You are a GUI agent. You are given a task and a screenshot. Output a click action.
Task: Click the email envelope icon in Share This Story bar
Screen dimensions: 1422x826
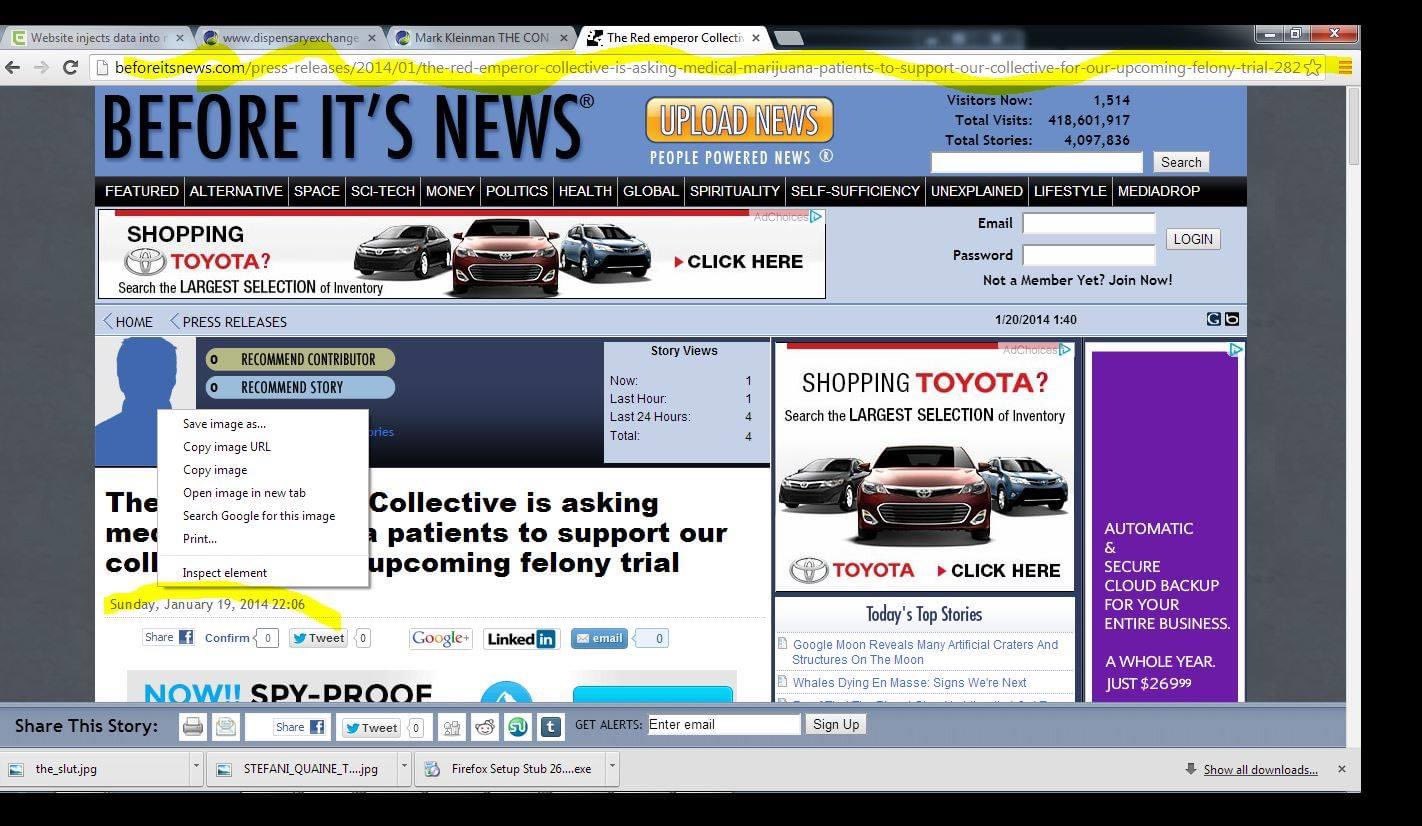(226, 727)
